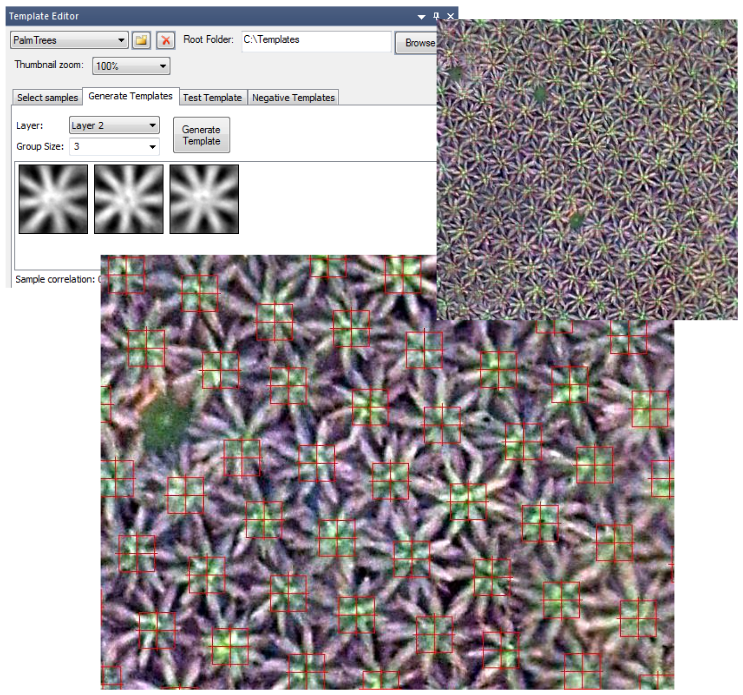This screenshot has height=695, width=743.
Task: Click the new template folder icon
Action: pyautogui.click(x=141, y=40)
